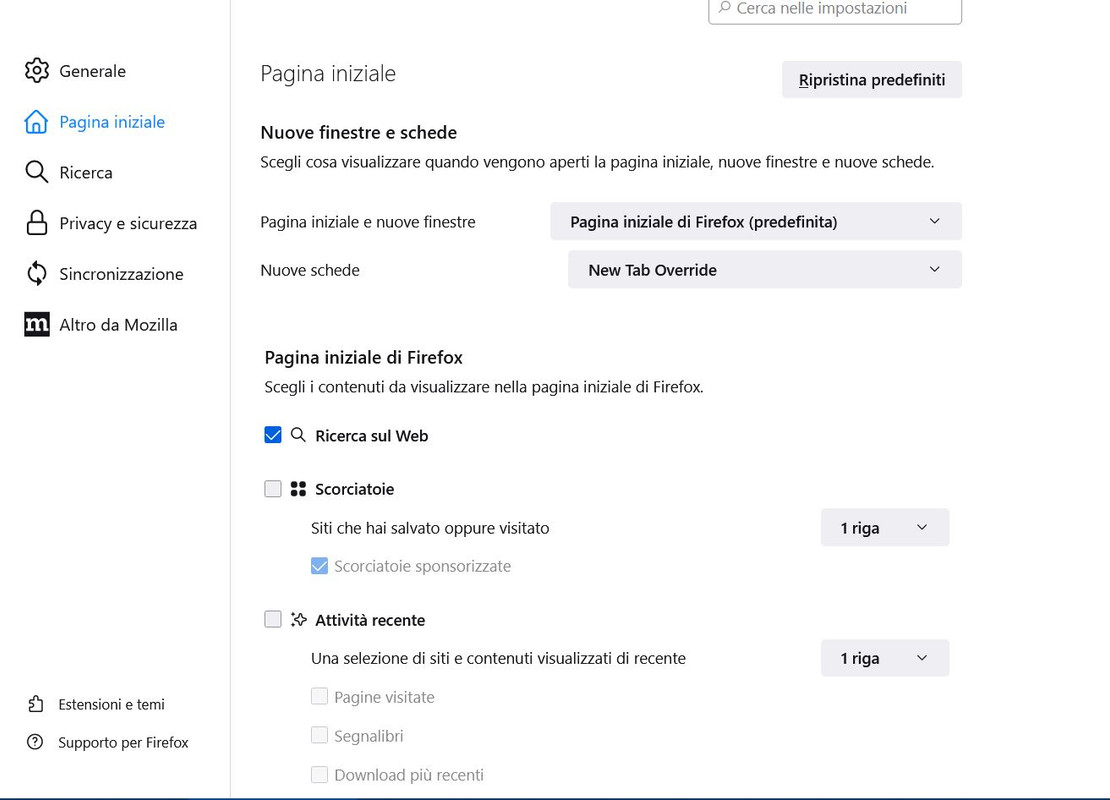Open the Scorciatoie 1 riga row dropdown
This screenshot has width=1110, height=800.
click(x=884, y=527)
